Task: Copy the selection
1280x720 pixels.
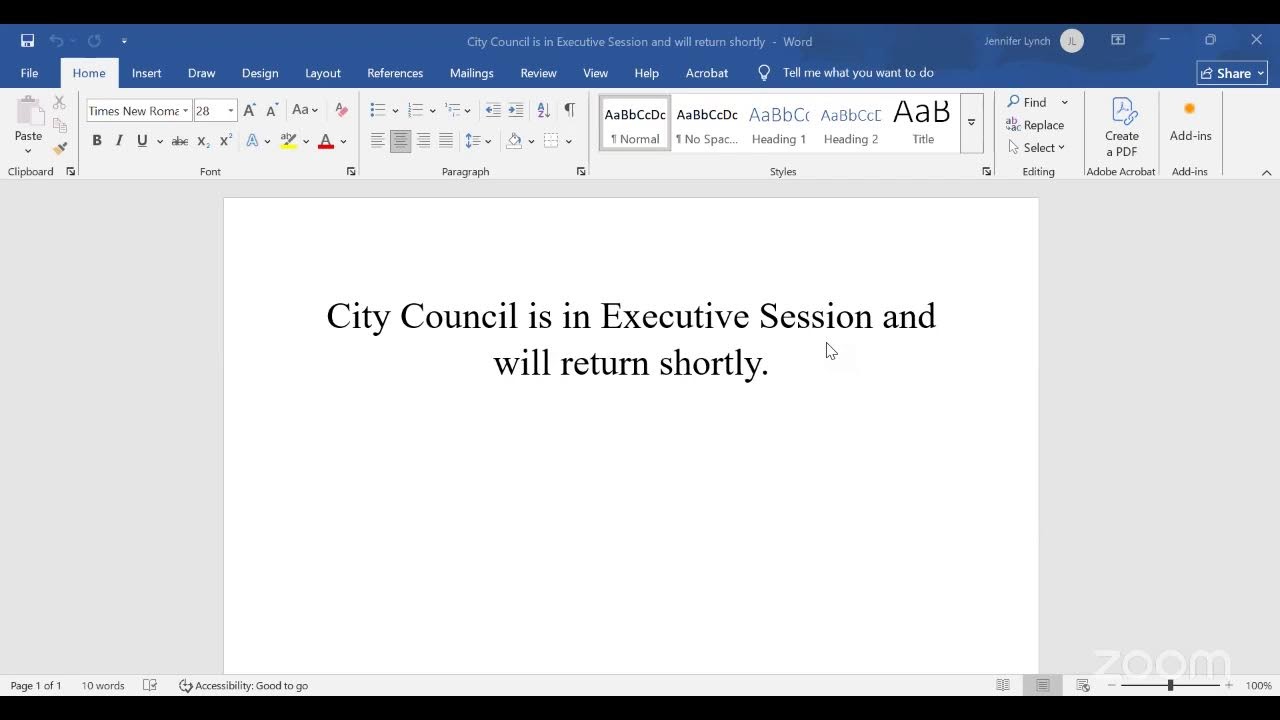Action: 59,125
